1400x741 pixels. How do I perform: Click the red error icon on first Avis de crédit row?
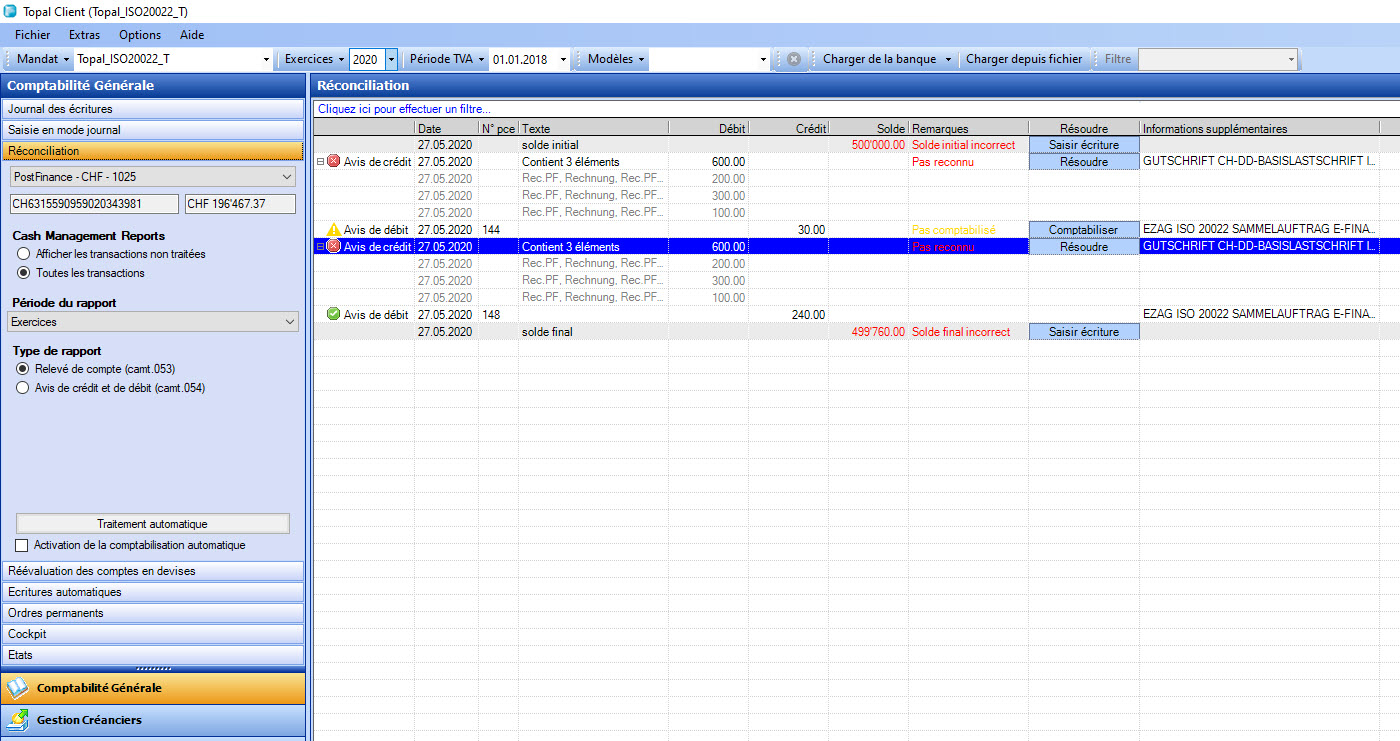click(333, 162)
